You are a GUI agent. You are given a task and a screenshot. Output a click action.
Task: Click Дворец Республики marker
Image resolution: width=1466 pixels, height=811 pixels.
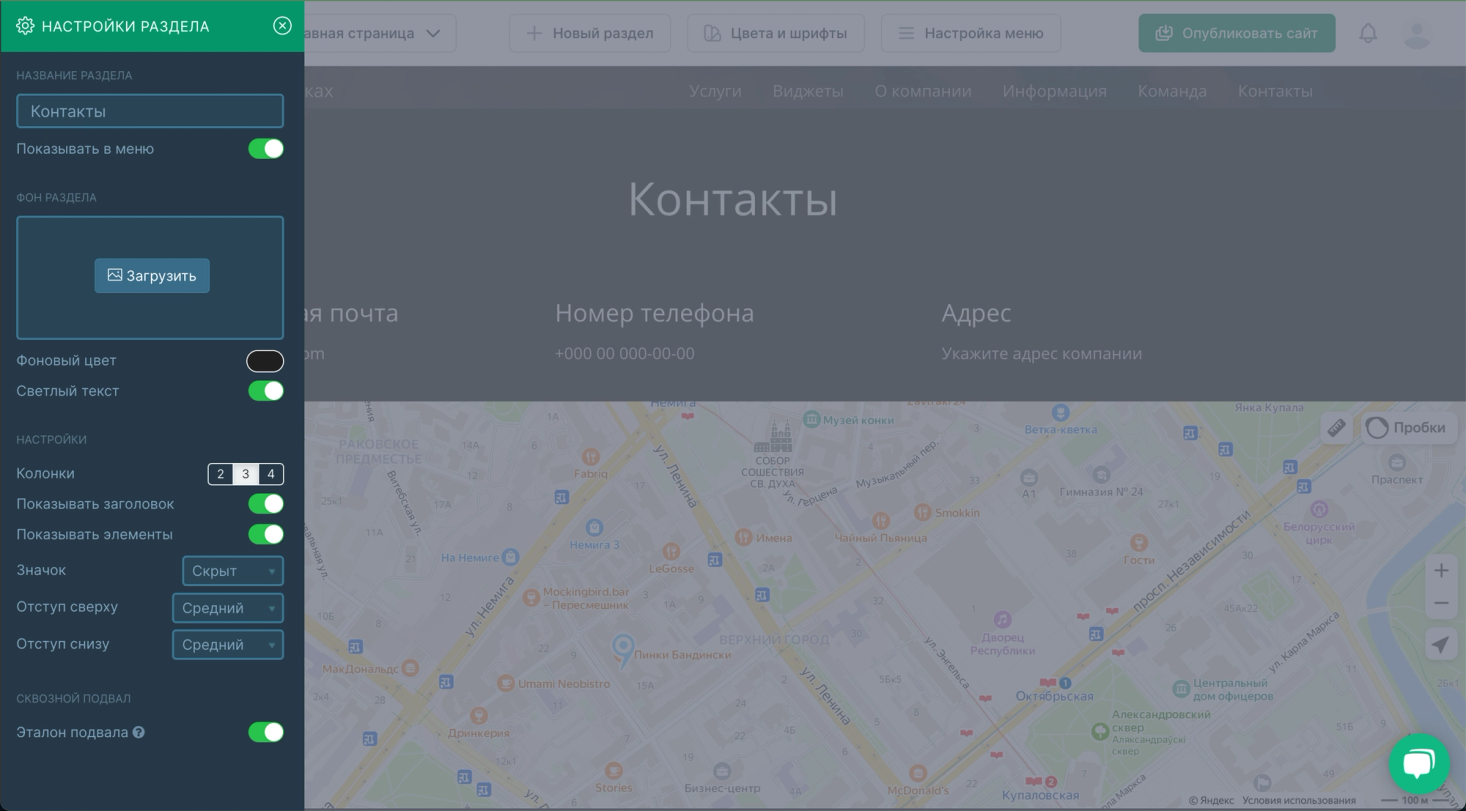click(1002, 620)
